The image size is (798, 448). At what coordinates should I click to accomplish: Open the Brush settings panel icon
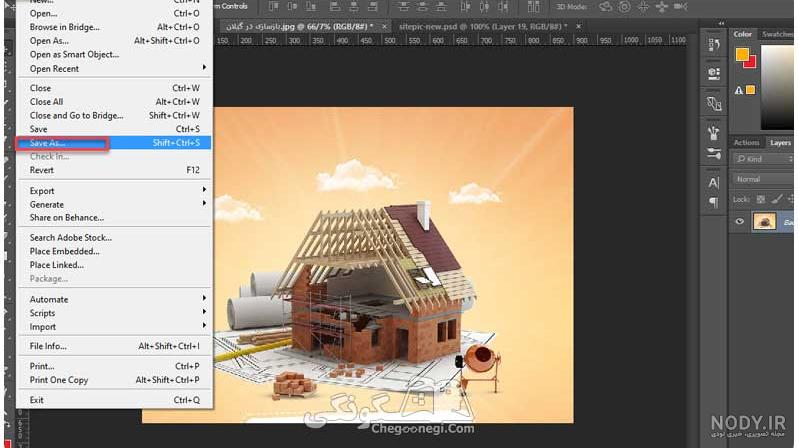(x=714, y=153)
